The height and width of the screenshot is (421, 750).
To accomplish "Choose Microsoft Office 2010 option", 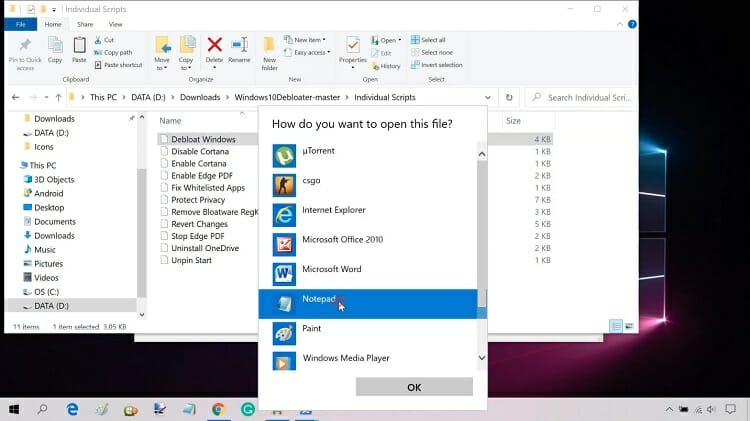I will coord(367,244).
